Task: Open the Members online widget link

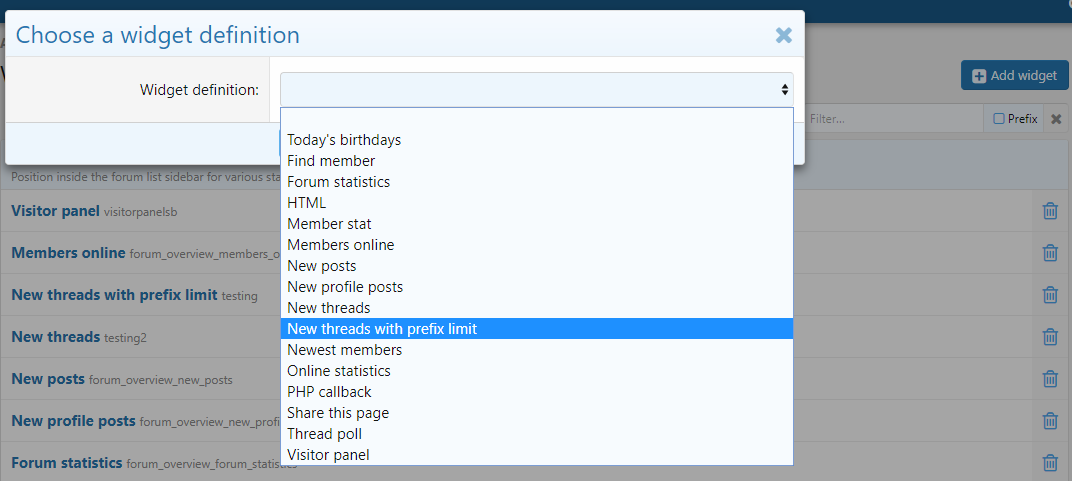Action: pyautogui.click(x=68, y=253)
